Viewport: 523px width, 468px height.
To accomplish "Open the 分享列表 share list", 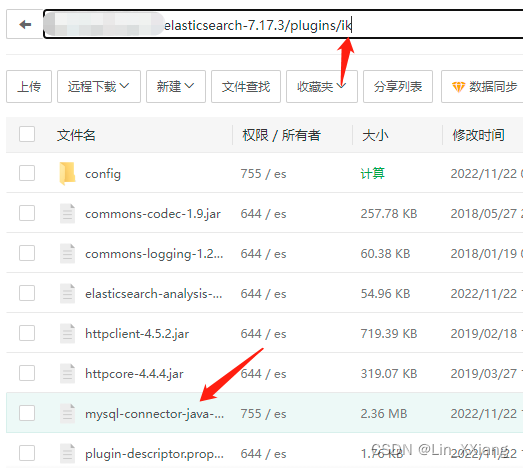I will click(x=398, y=86).
